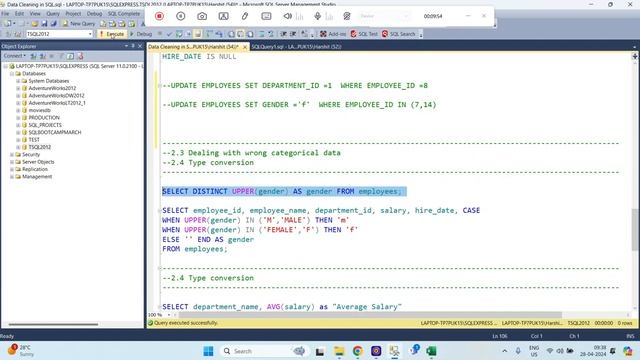Screen dimensions: 640x360
Task: Mute the system speaker audio in recorder
Action: click(x=287, y=16)
